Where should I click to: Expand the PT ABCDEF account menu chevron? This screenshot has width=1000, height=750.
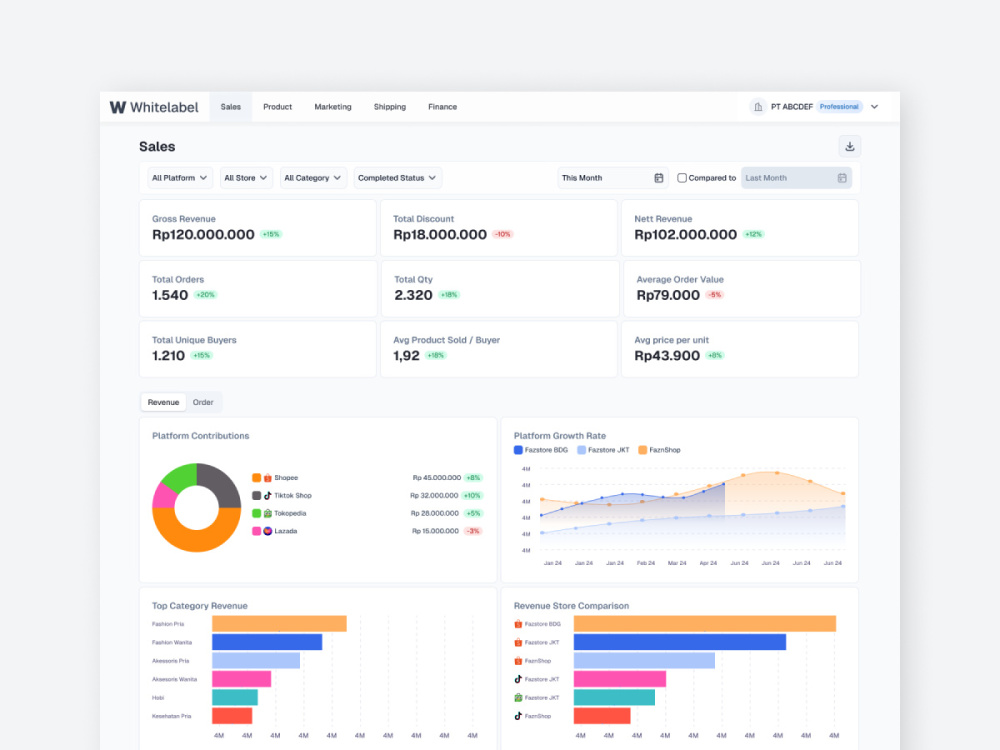click(x=874, y=107)
